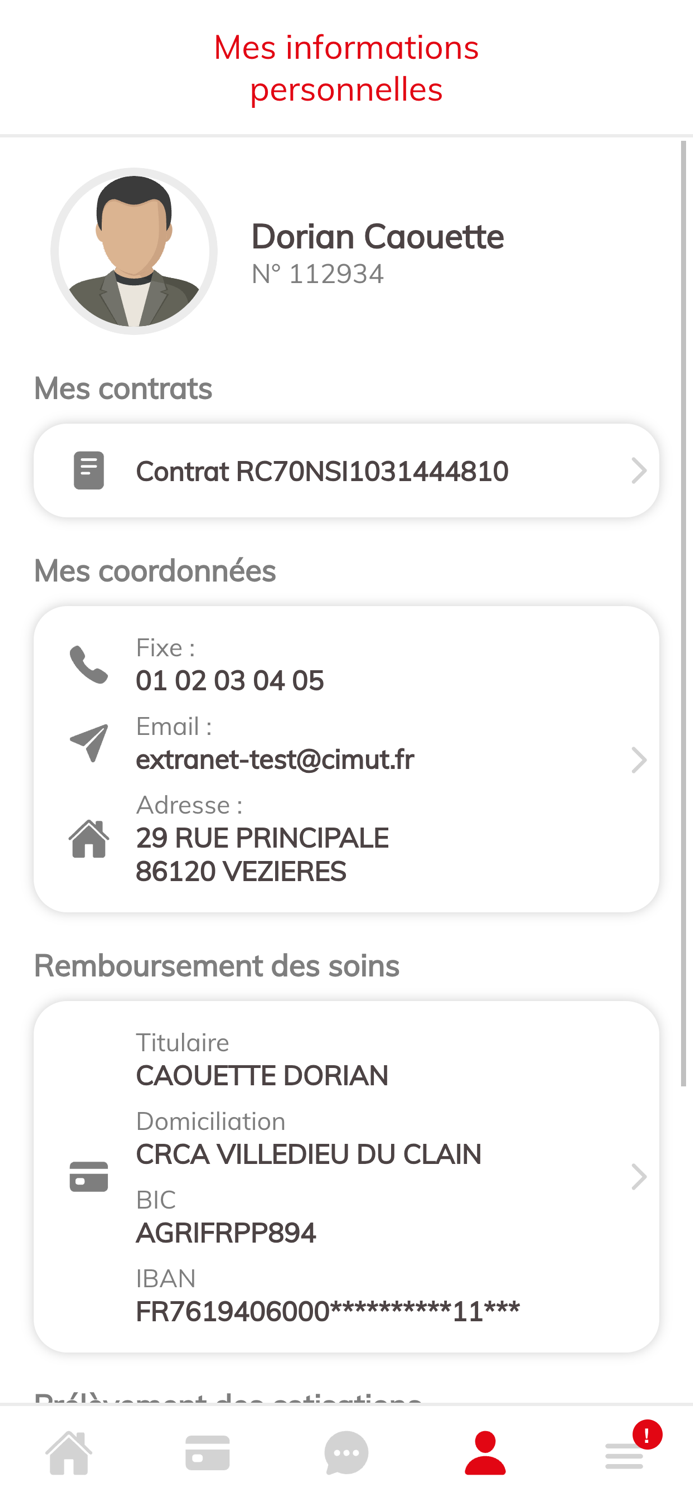The image size is (693, 1500).
Task: Open the menu icon with notification badge
Action: pos(623,1456)
